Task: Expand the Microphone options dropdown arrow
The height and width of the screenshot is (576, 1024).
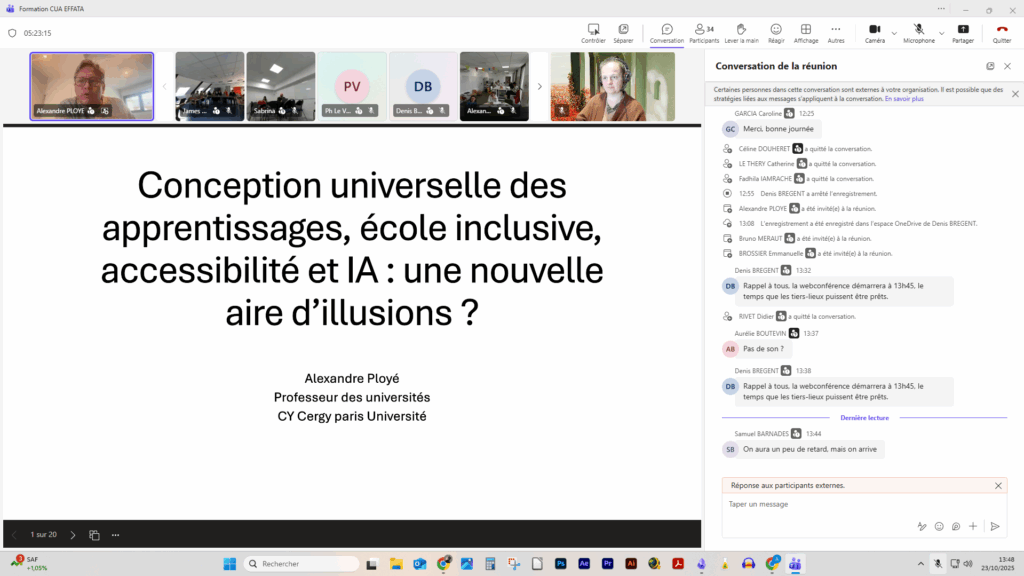Action: point(941,33)
